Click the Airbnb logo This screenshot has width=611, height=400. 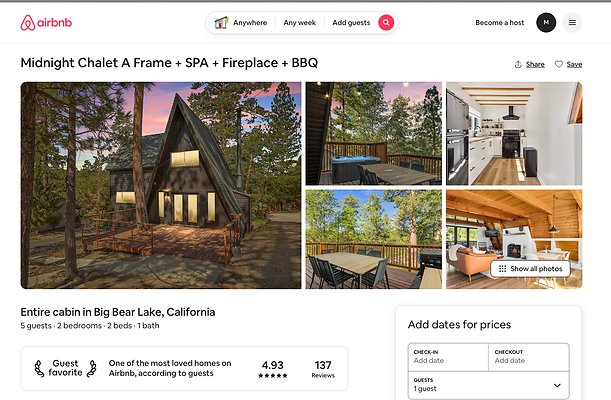pos(46,22)
